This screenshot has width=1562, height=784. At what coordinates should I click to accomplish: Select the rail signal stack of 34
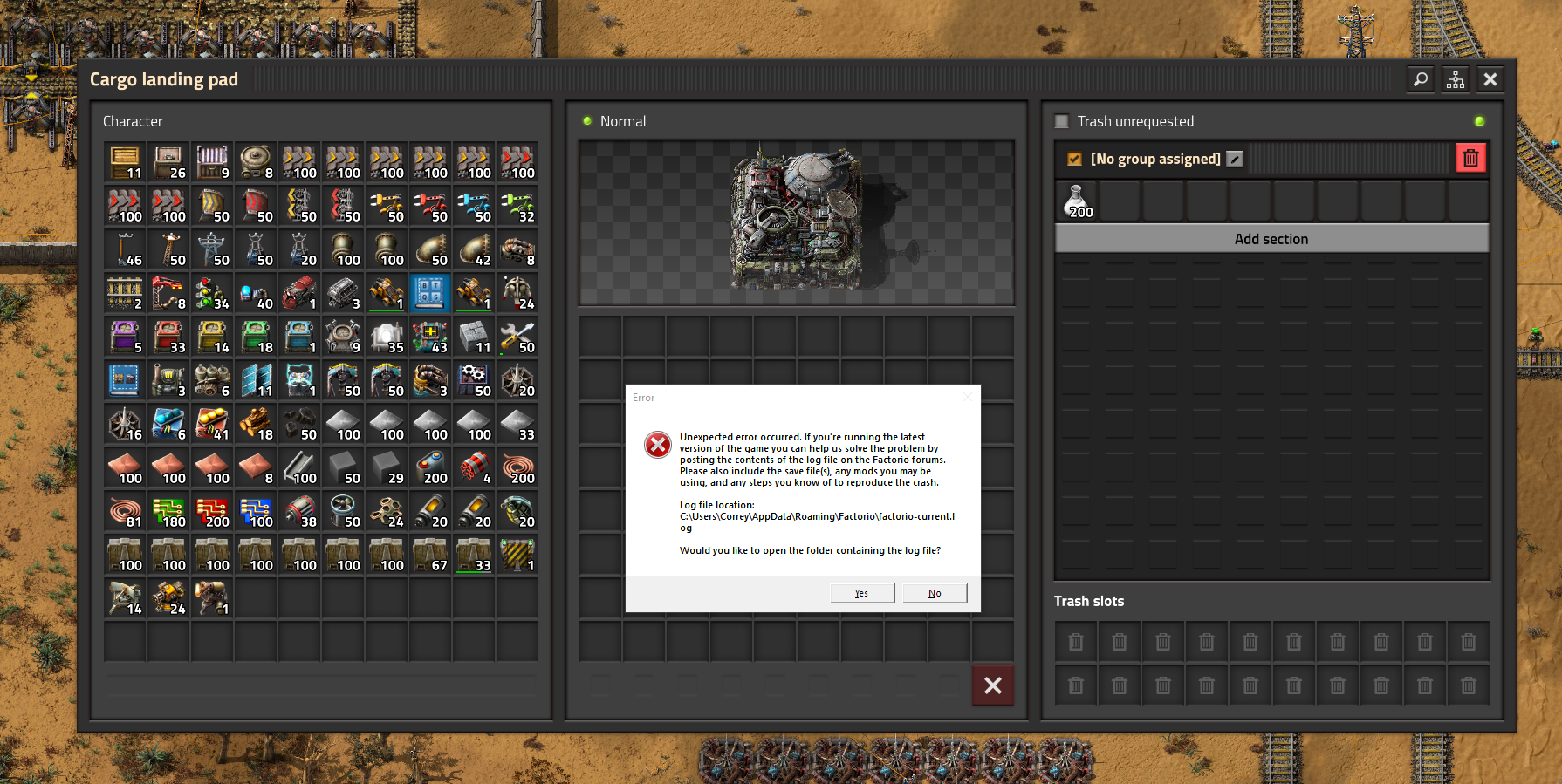(x=212, y=293)
